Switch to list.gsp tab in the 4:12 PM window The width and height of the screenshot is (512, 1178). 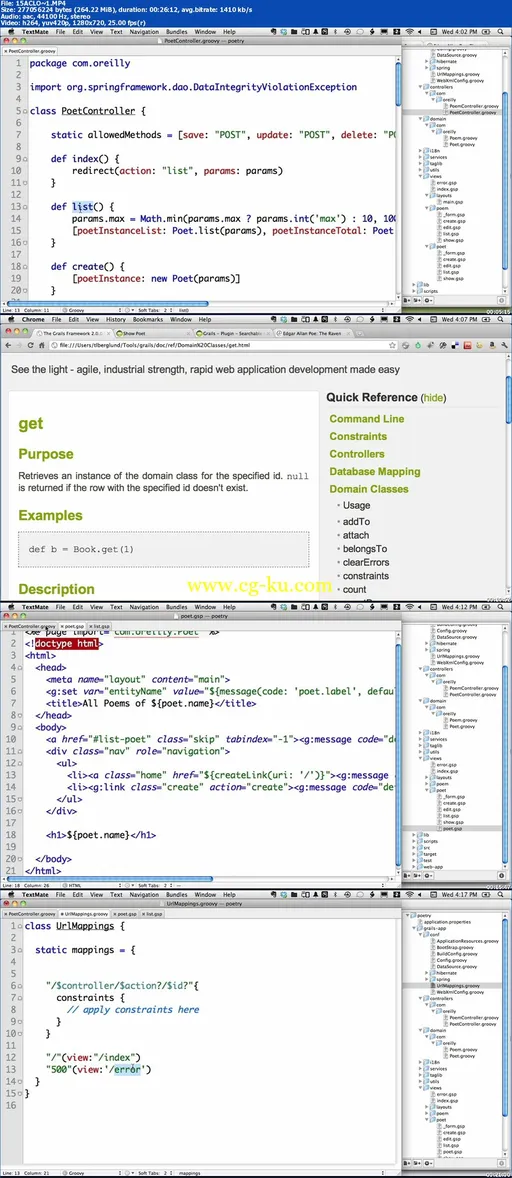[101, 626]
